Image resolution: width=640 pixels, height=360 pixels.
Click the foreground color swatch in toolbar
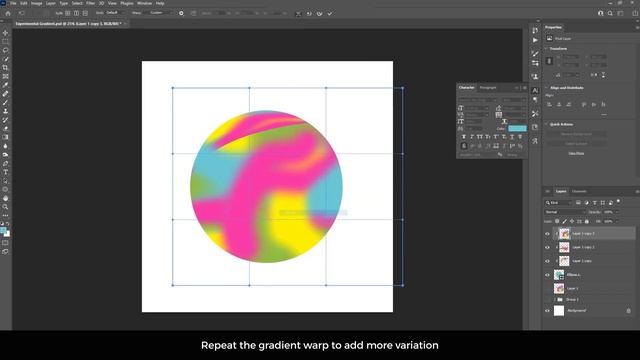(x=3, y=230)
